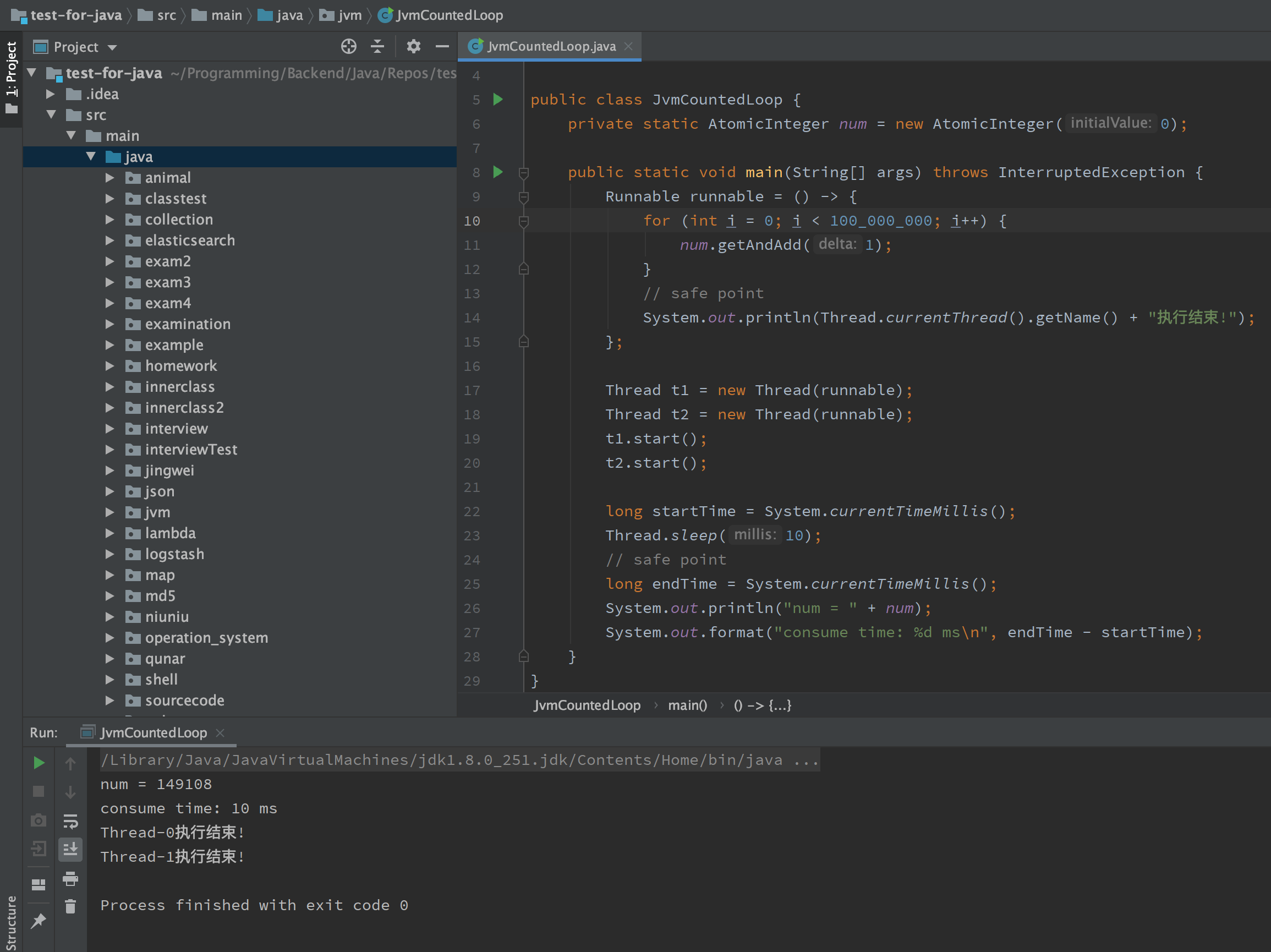Click the Run button to execute program
This screenshot has width=1271, height=952.
click(38, 761)
